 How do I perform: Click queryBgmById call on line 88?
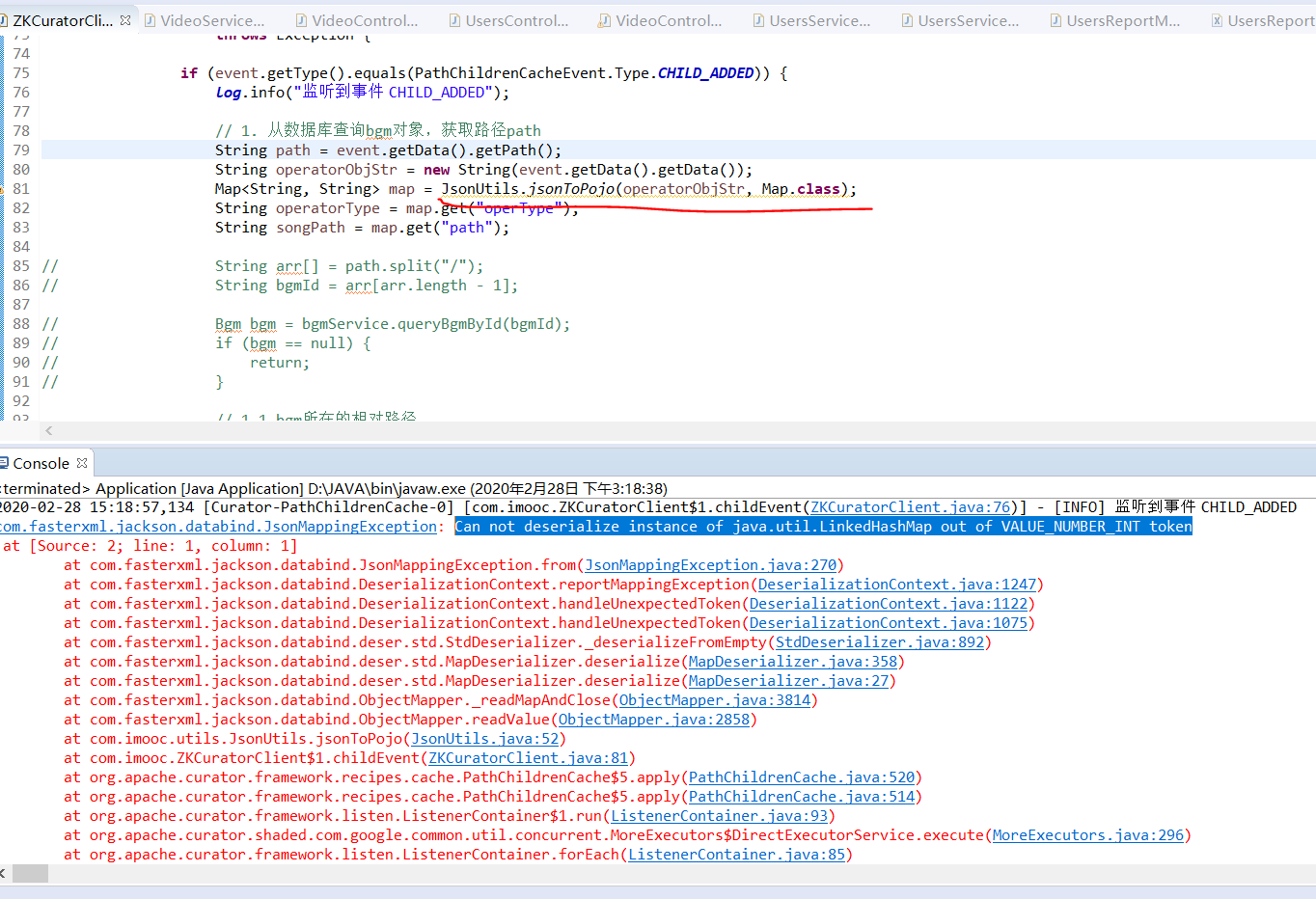[451, 324]
